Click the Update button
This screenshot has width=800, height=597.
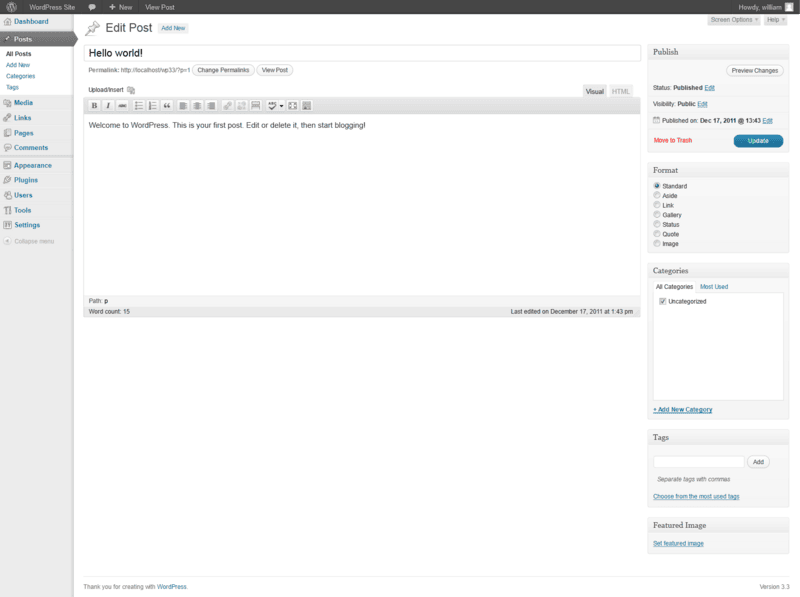758,141
